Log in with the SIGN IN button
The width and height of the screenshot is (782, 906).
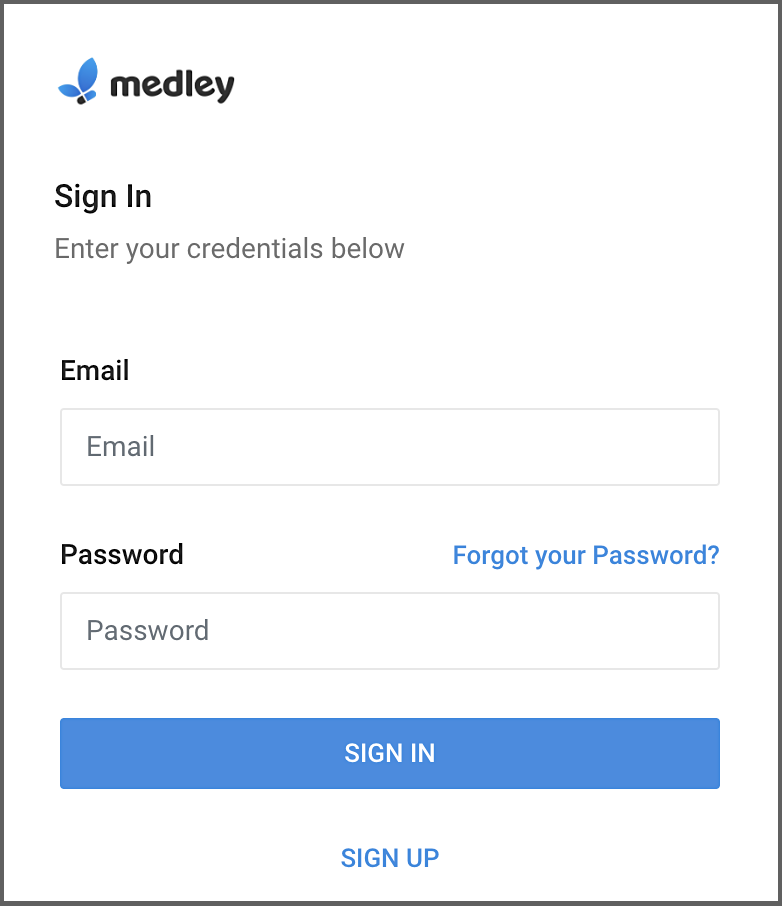click(390, 753)
